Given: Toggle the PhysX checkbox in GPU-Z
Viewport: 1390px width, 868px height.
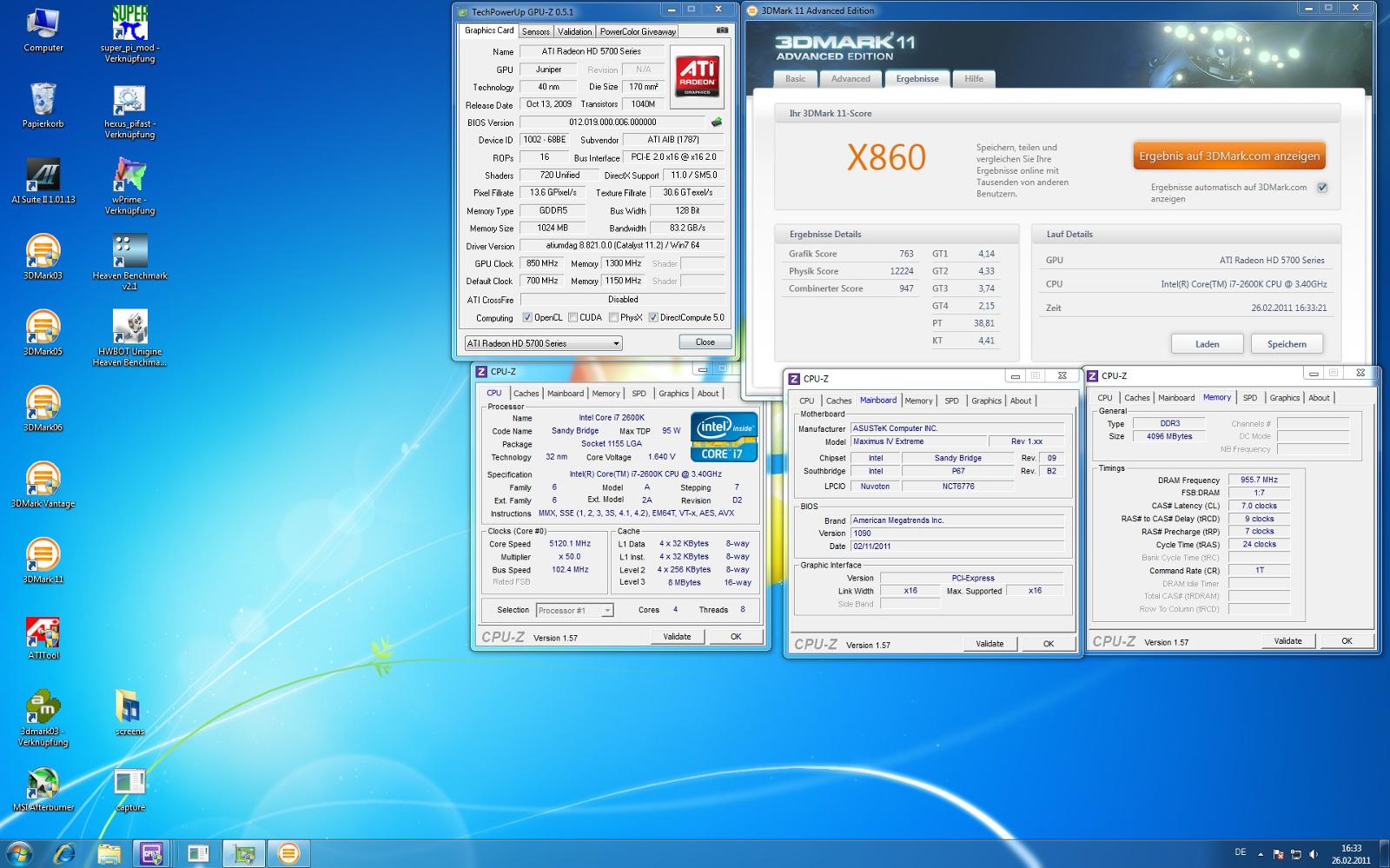Looking at the screenshot, I should pyautogui.click(x=614, y=318).
